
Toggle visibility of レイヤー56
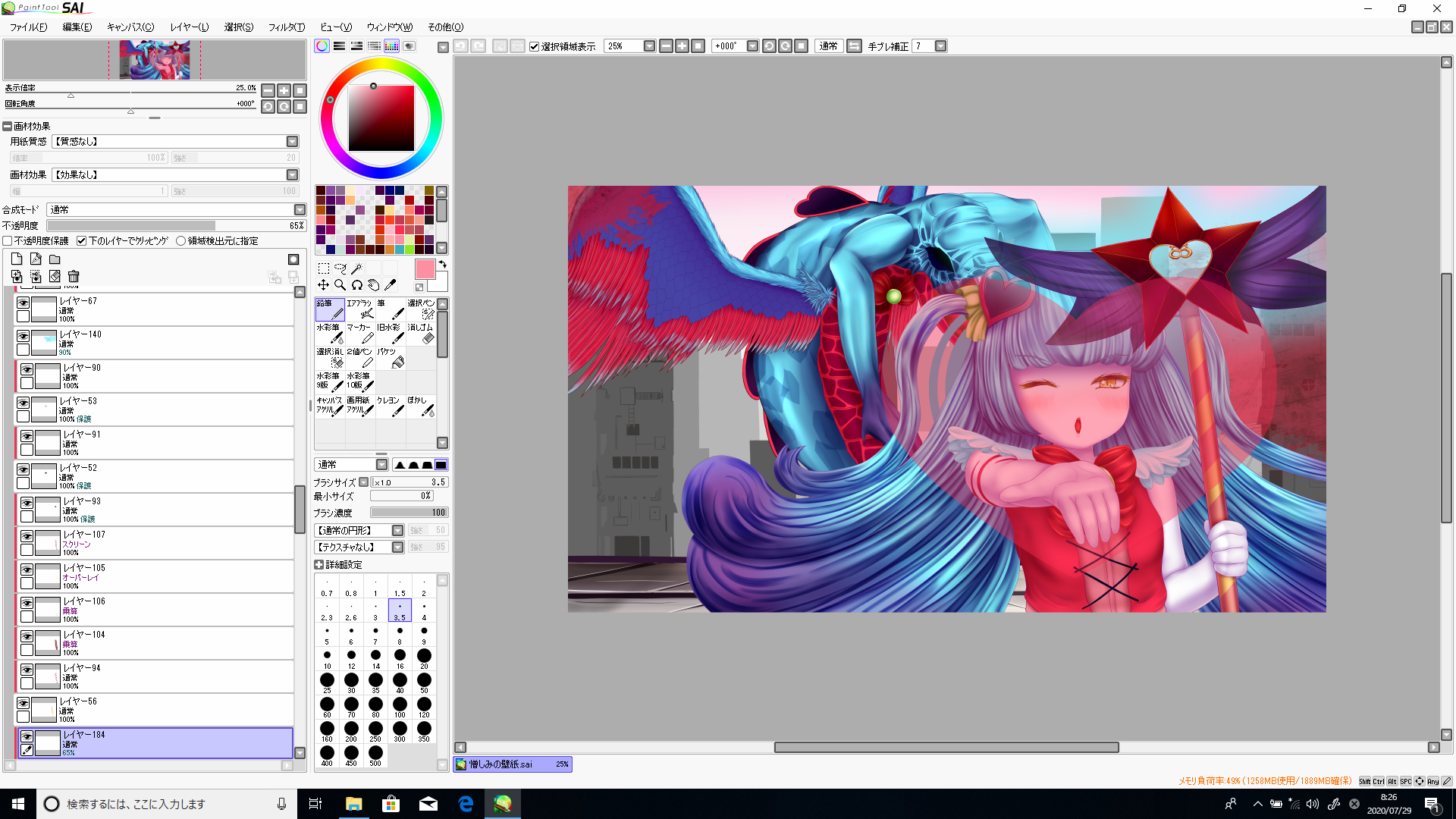24,703
